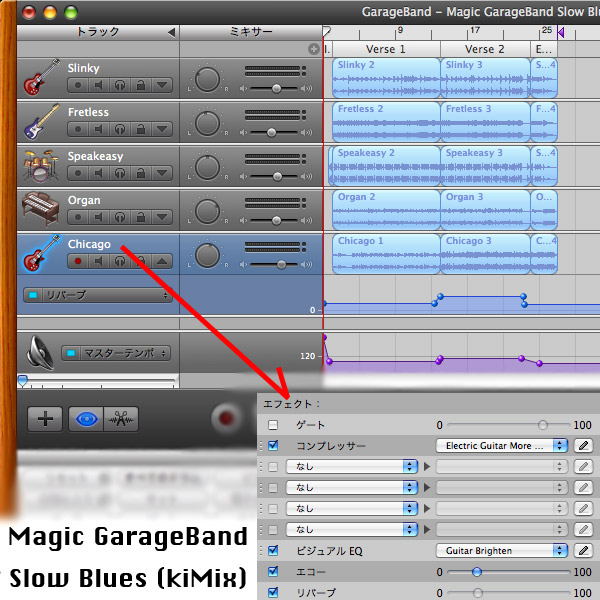Select the Verse 1 arrangement region
Viewport: 600px width, 600px height.
(386, 49)
